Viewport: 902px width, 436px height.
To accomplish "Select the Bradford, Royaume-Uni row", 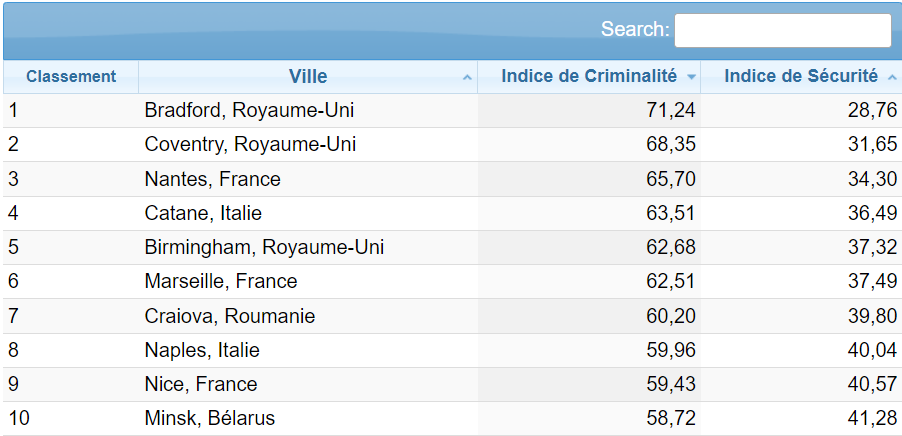I will [249, 110].
